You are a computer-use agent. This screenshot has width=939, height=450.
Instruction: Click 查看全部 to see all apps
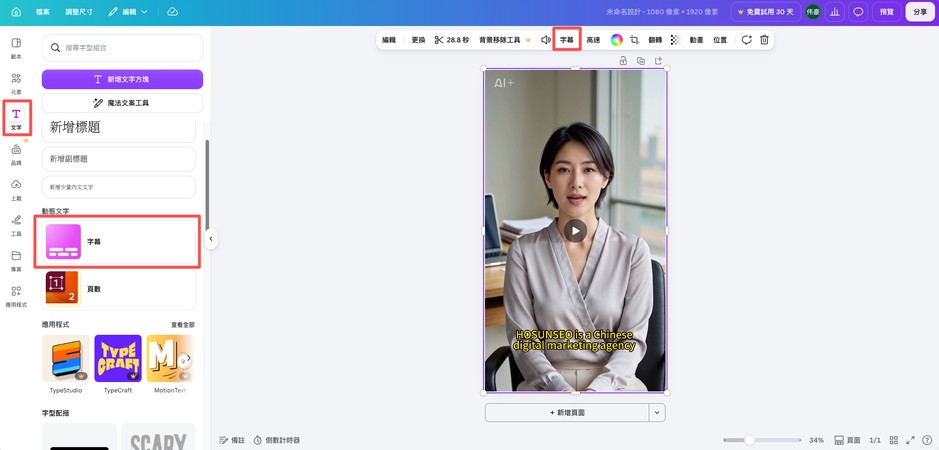point(183,325)
